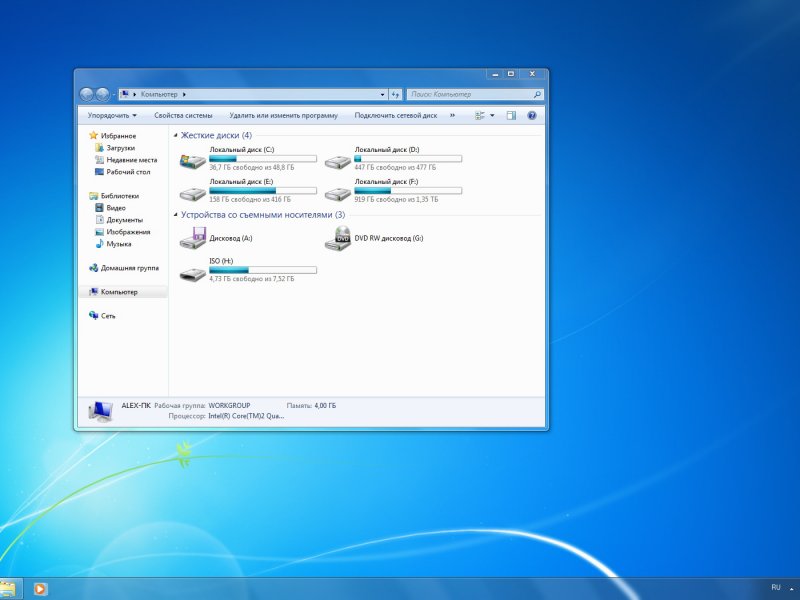The width and height of the screenshot is (800, 600).
Task: Click the Видео library icon
Action: [99, 208]
